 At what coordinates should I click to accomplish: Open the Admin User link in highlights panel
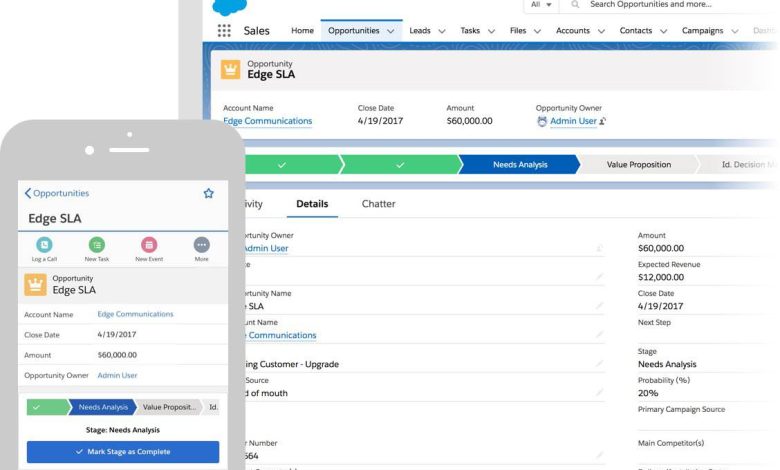click(x=573, y=121)
